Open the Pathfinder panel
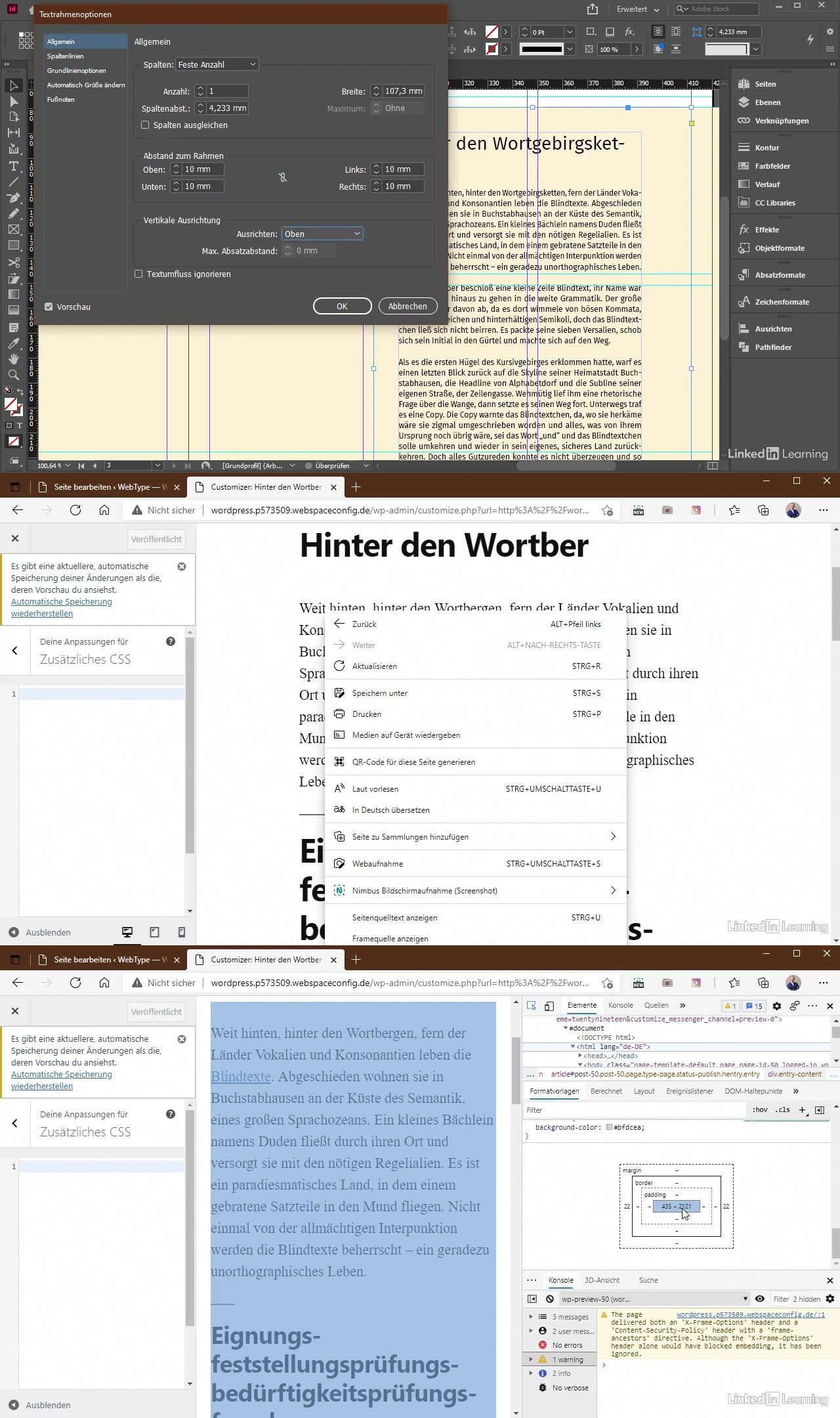 click(772, 347)
